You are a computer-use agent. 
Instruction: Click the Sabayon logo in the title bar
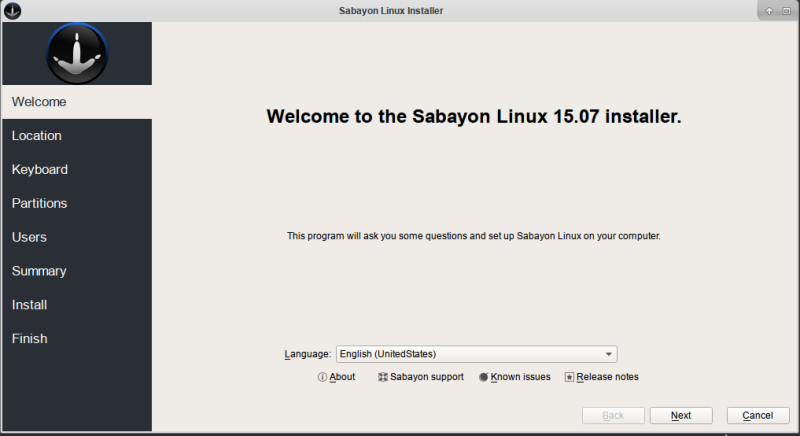12,11
